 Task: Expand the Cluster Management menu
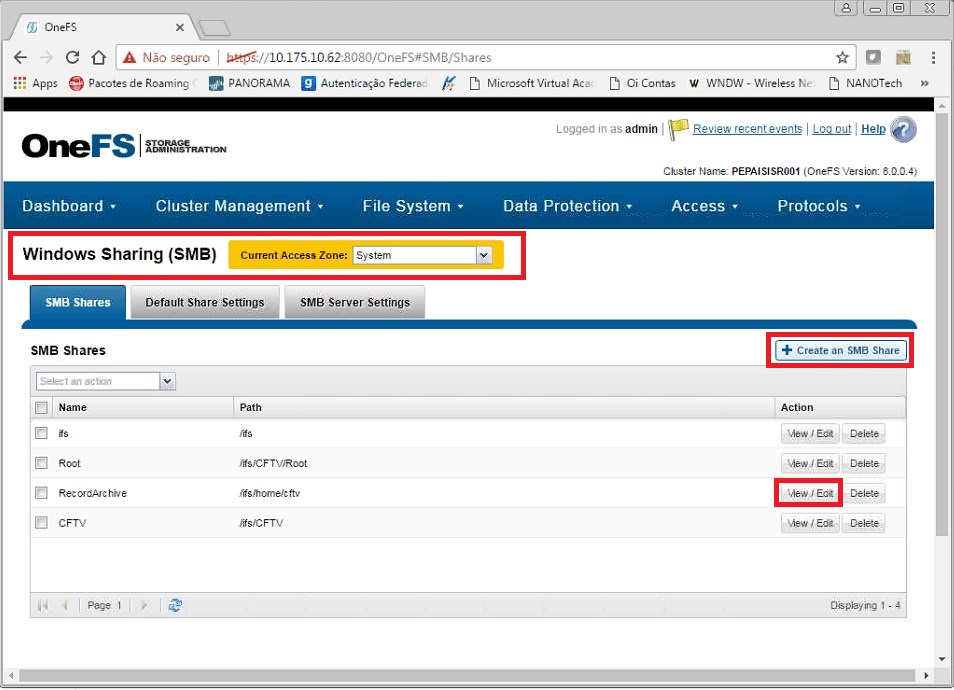[239, 206]
